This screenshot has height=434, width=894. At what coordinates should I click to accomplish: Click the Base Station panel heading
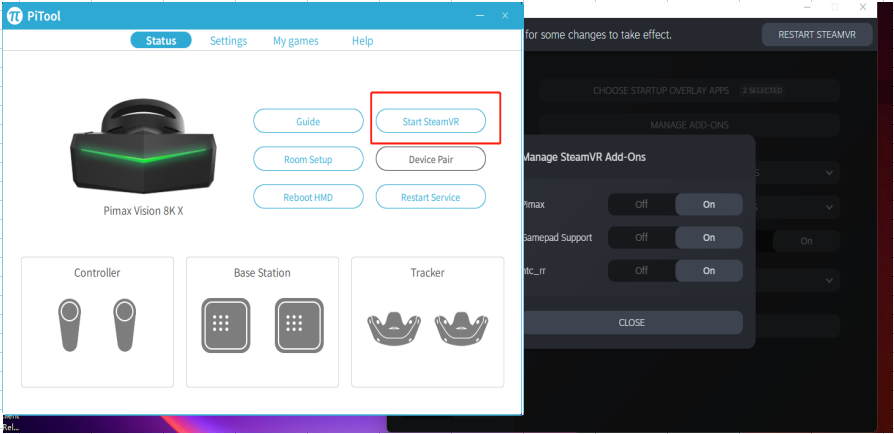[262, 273]
